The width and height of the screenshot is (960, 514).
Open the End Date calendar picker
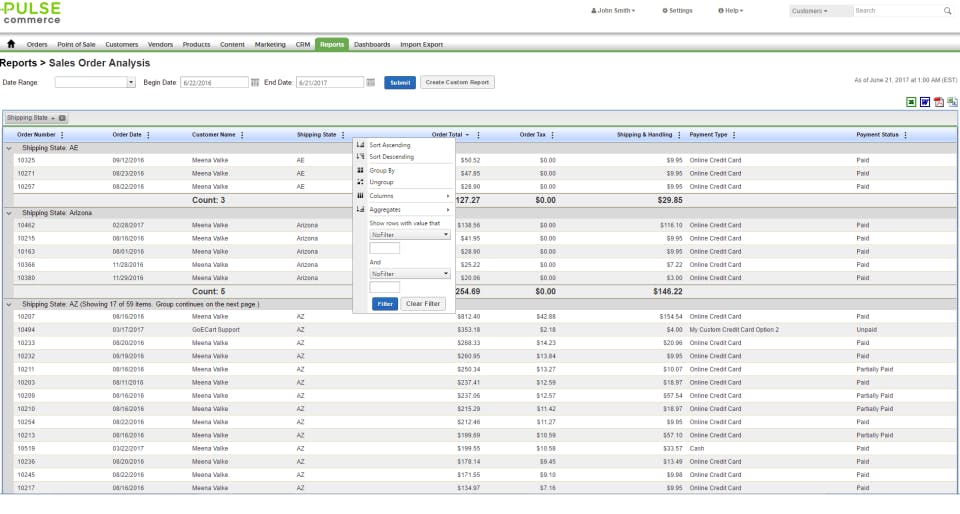click(370, 82)
